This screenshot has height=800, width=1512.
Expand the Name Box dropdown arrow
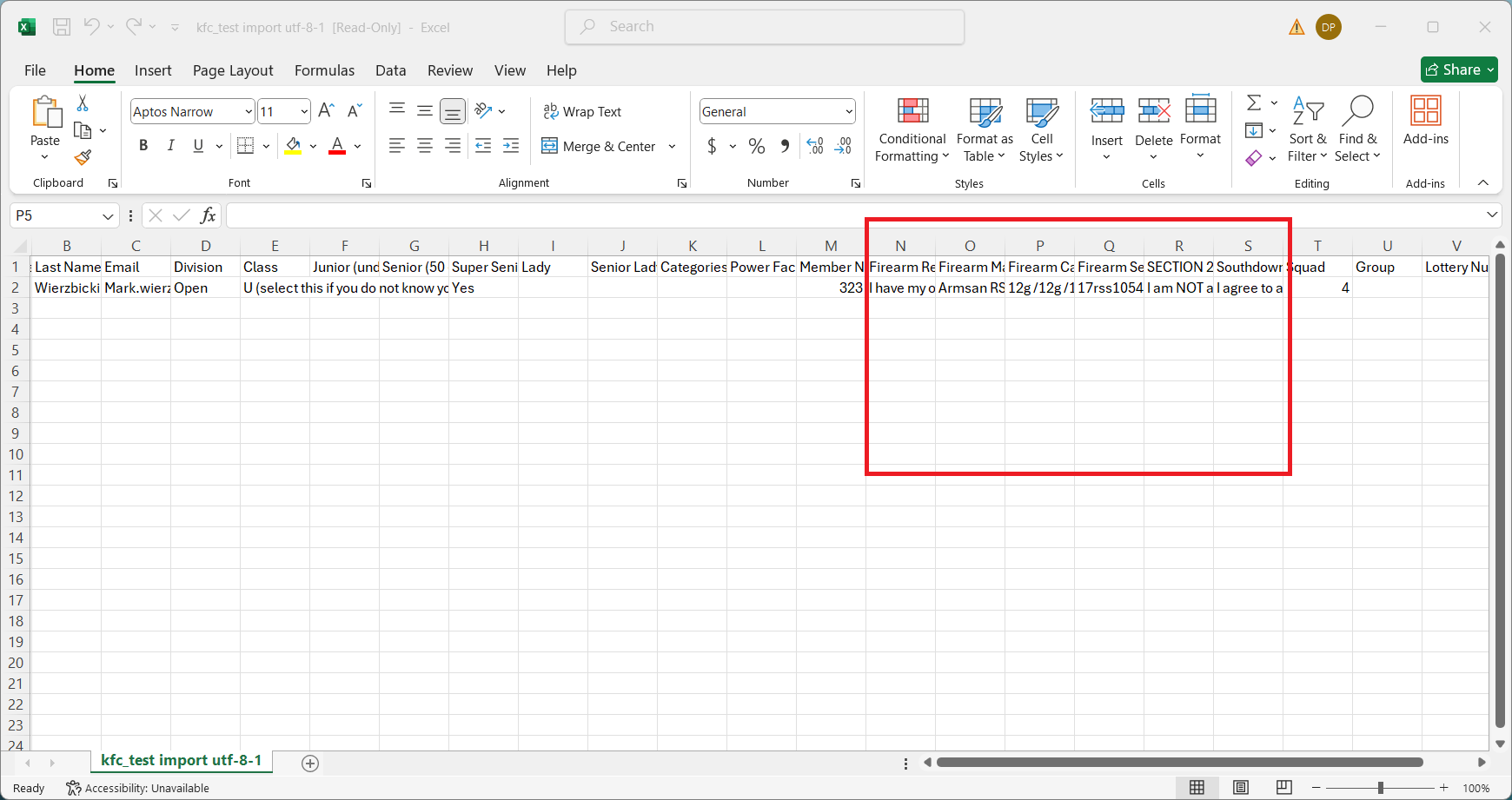[108, 216]
